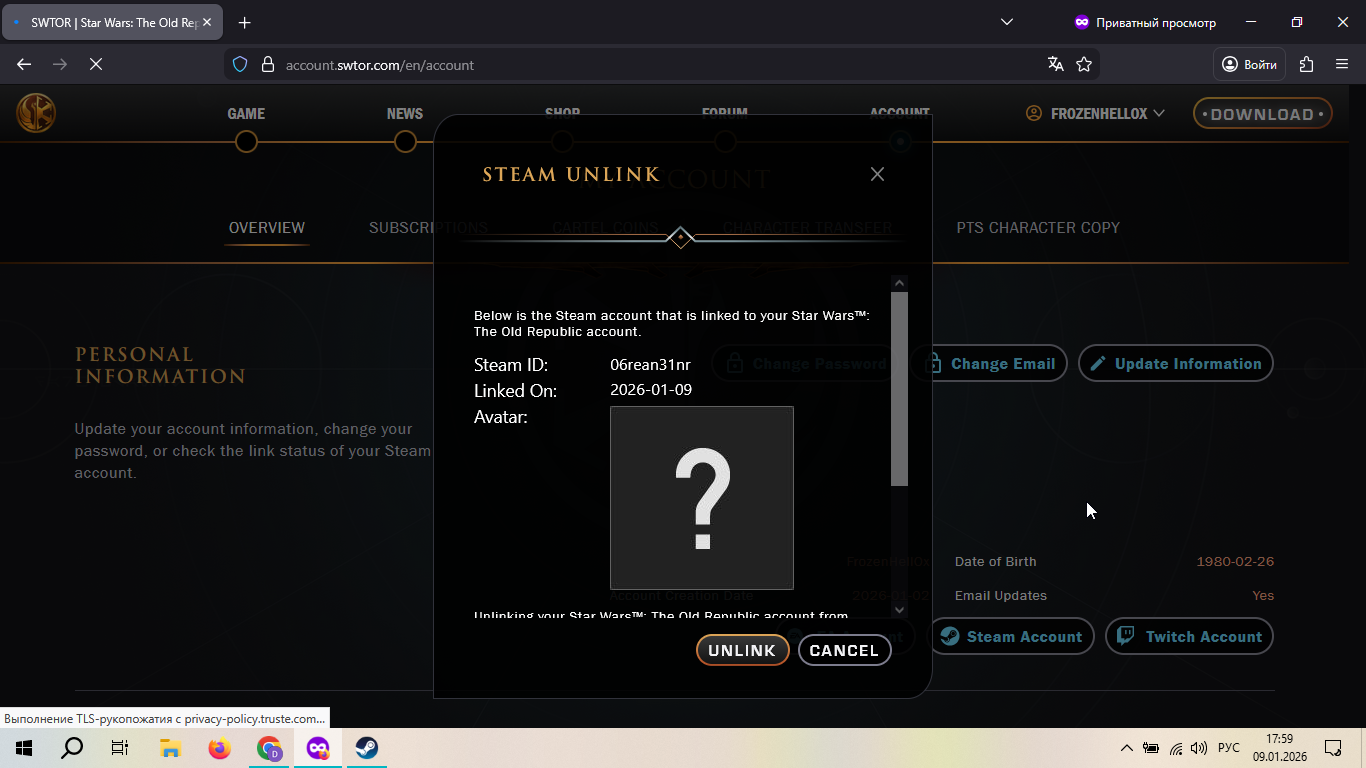This screenshot has width=1366, height=768.
Task: Open the Windows Start menu
Action: [23, 748]
